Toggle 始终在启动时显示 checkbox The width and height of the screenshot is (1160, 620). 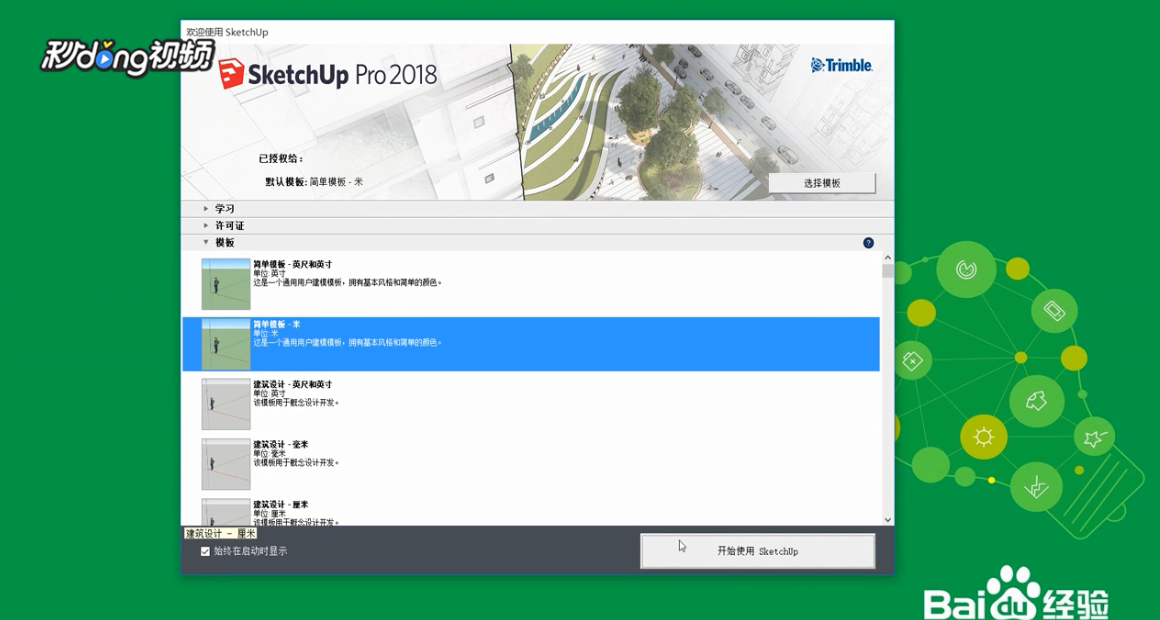pyautogui.click(x=206, y=551)
